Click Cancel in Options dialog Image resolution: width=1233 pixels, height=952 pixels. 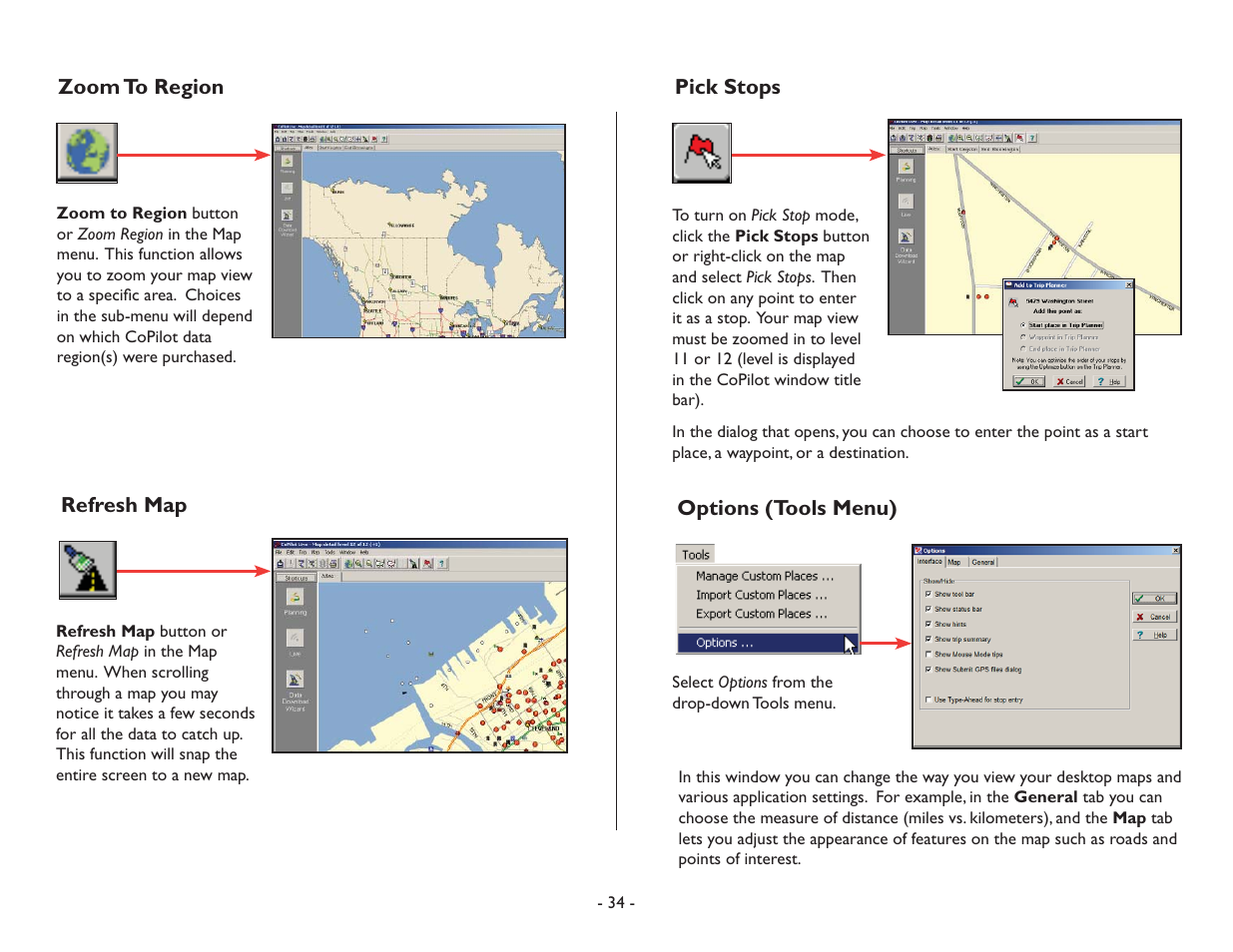(x=1154, y=617)
